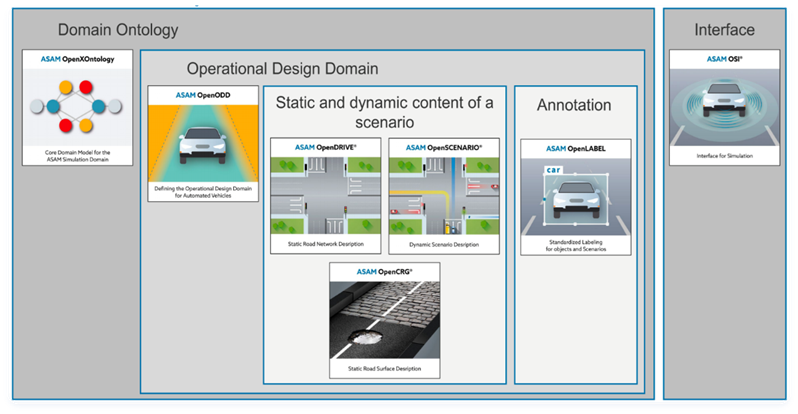This screenshot has height=414, width=798.
Task: Click the Annotation section heading
Action: point(574,105)
